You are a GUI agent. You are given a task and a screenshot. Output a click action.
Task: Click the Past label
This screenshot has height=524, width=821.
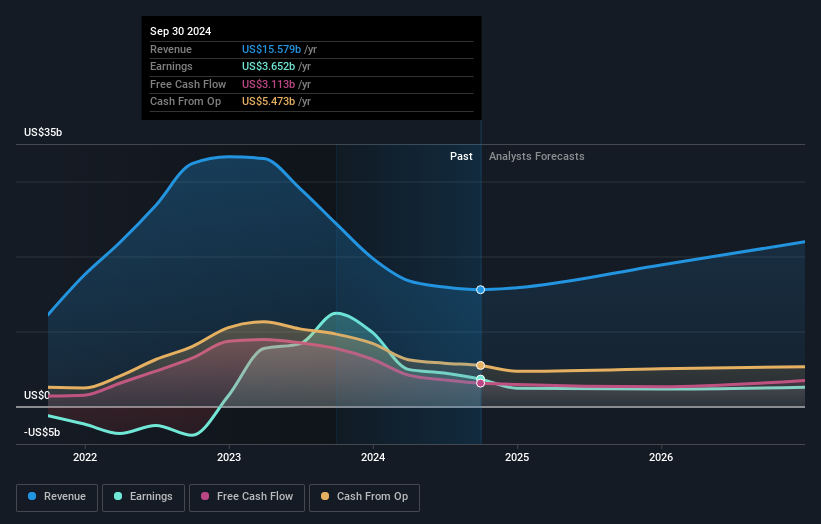point(461,157)
